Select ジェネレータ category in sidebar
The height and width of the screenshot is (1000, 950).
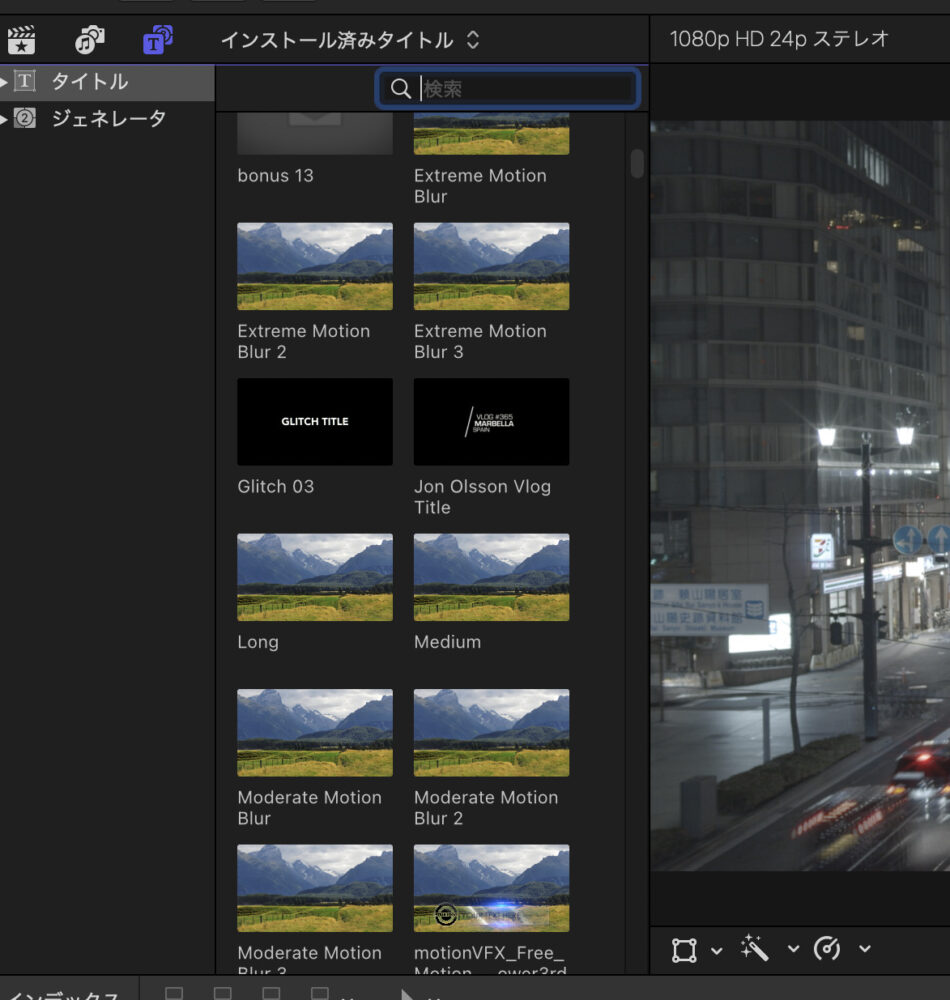[108, 119]
